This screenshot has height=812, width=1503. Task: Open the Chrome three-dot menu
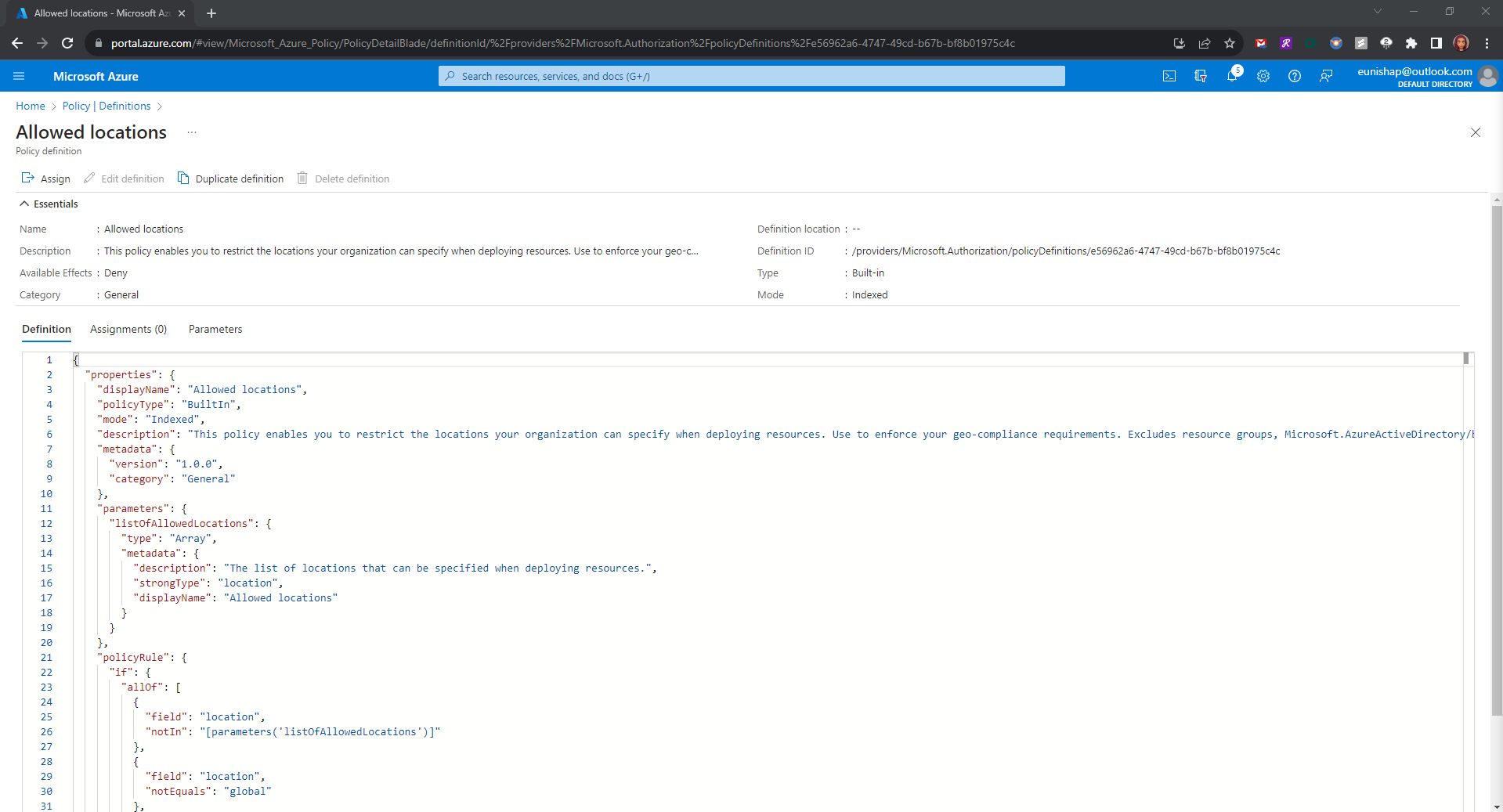pyautogui.click(x=1487, y=43)
